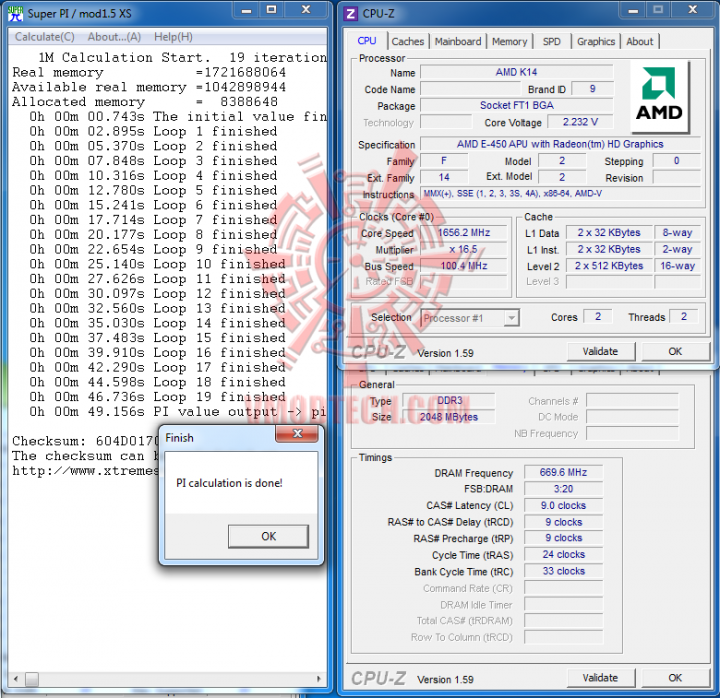Click Validate in the back CPU-Z memory window
Screen dimensions: 720x698
click(x=600, y=678)
